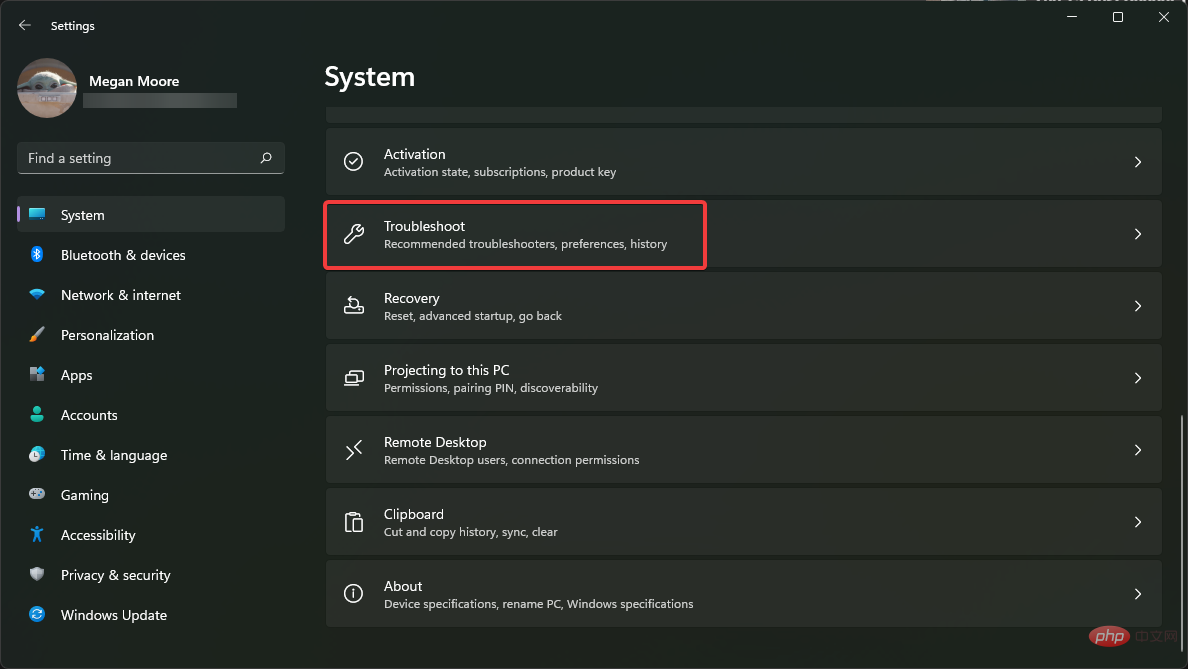Click the Recovery reset icon
This screenshot has width=1188, height=669.
click(353, 305)
